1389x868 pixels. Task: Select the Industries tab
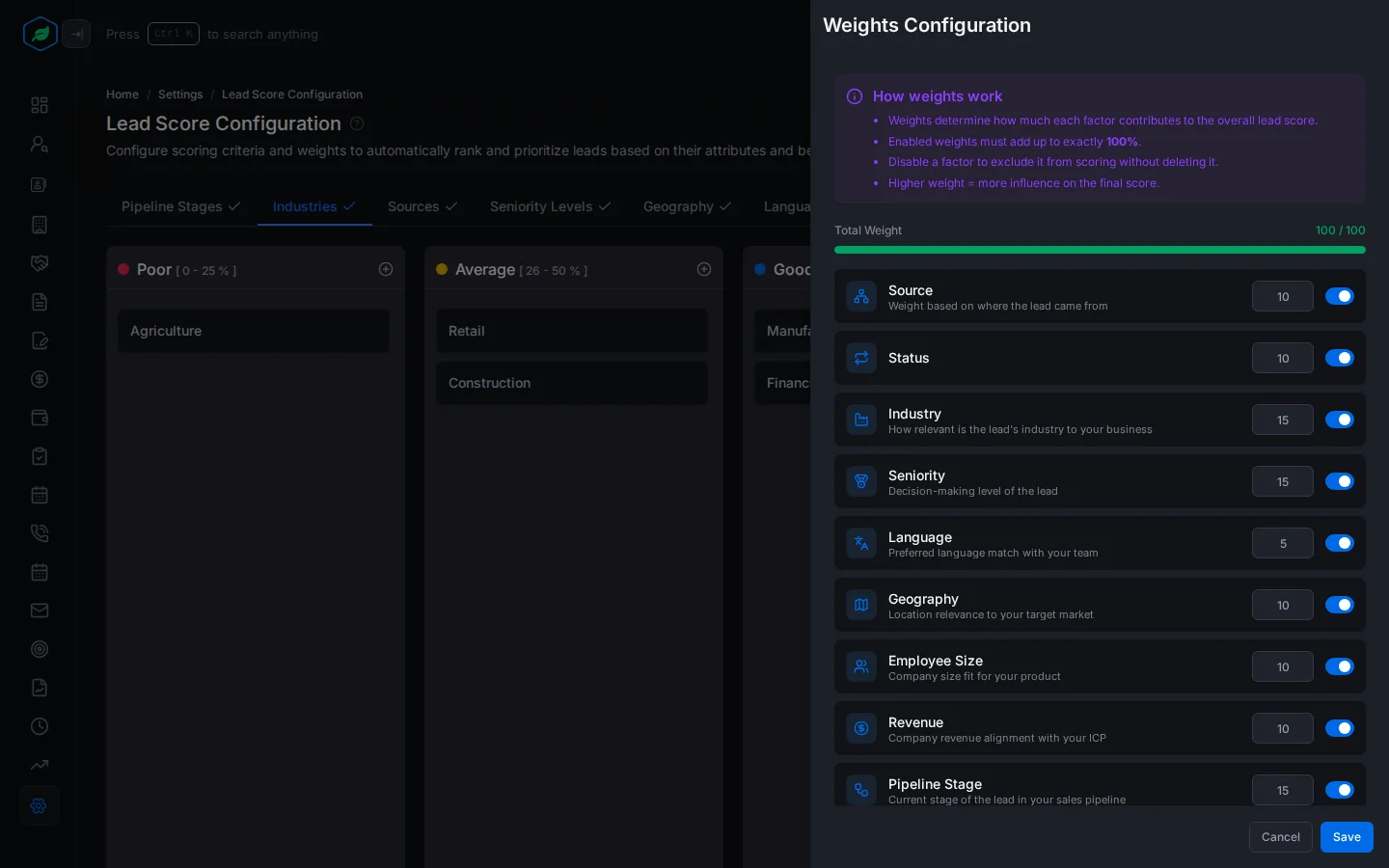click(314, 206)
